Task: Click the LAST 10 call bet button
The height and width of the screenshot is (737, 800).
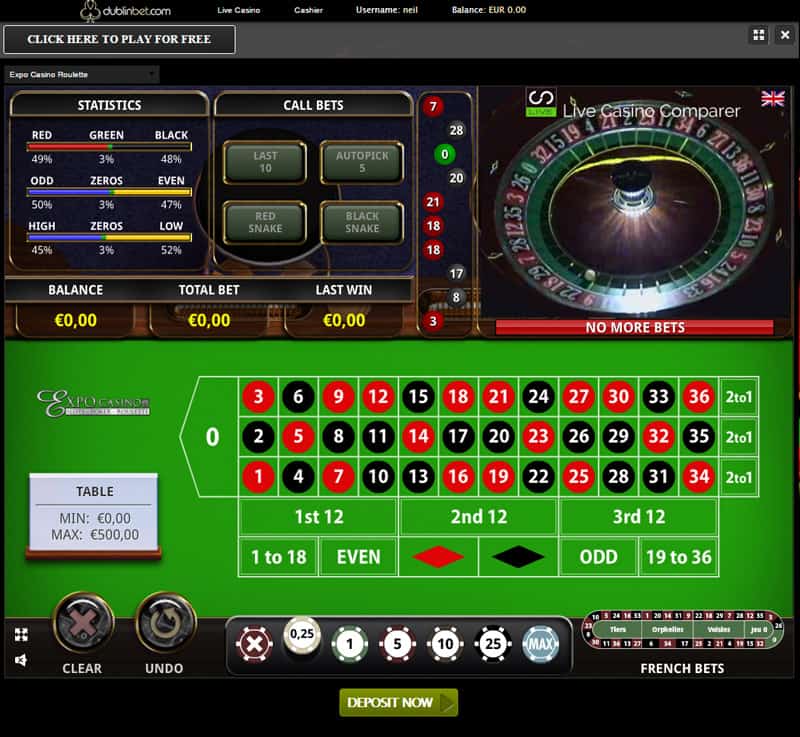Action: [x=265, y=162]
